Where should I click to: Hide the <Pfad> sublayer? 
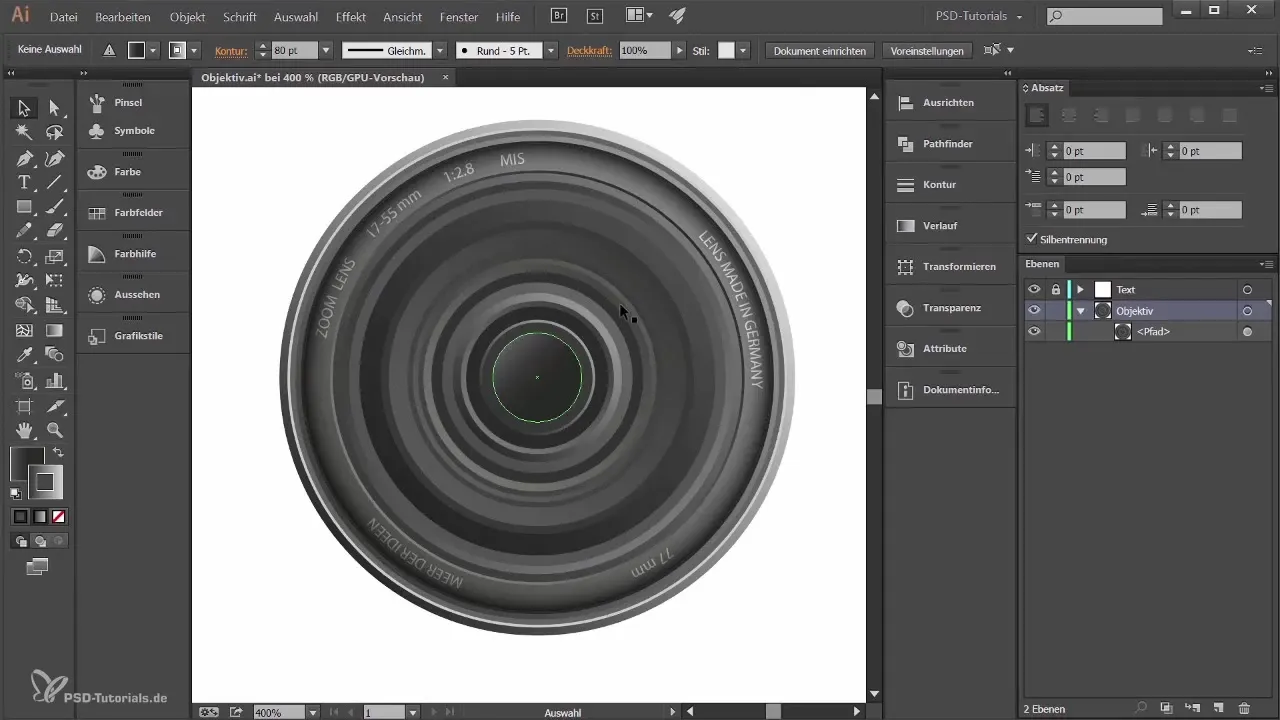tap(1034, 331)
